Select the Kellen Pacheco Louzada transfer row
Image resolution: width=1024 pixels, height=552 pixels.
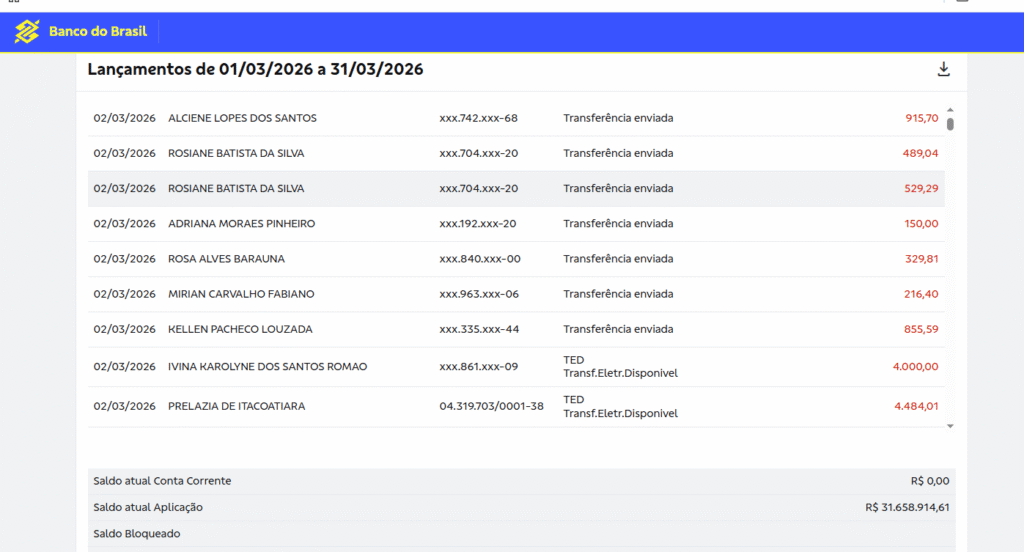(x=516, y=330)
